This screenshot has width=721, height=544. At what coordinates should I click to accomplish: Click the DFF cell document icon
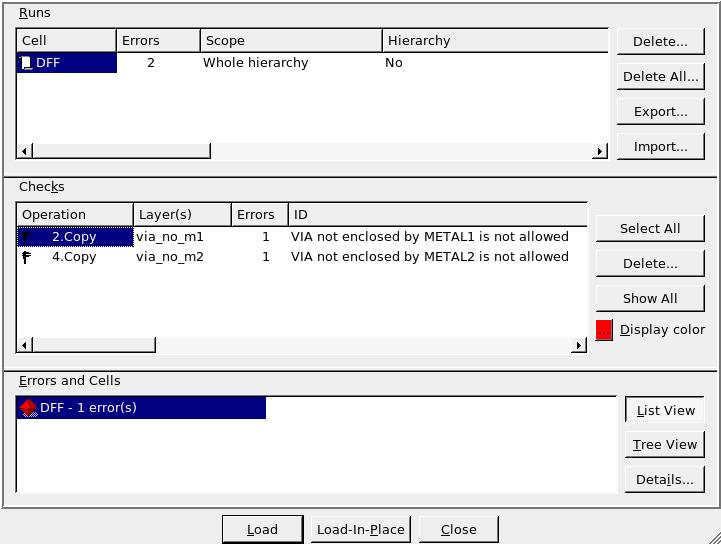click(x=27, y=63)
